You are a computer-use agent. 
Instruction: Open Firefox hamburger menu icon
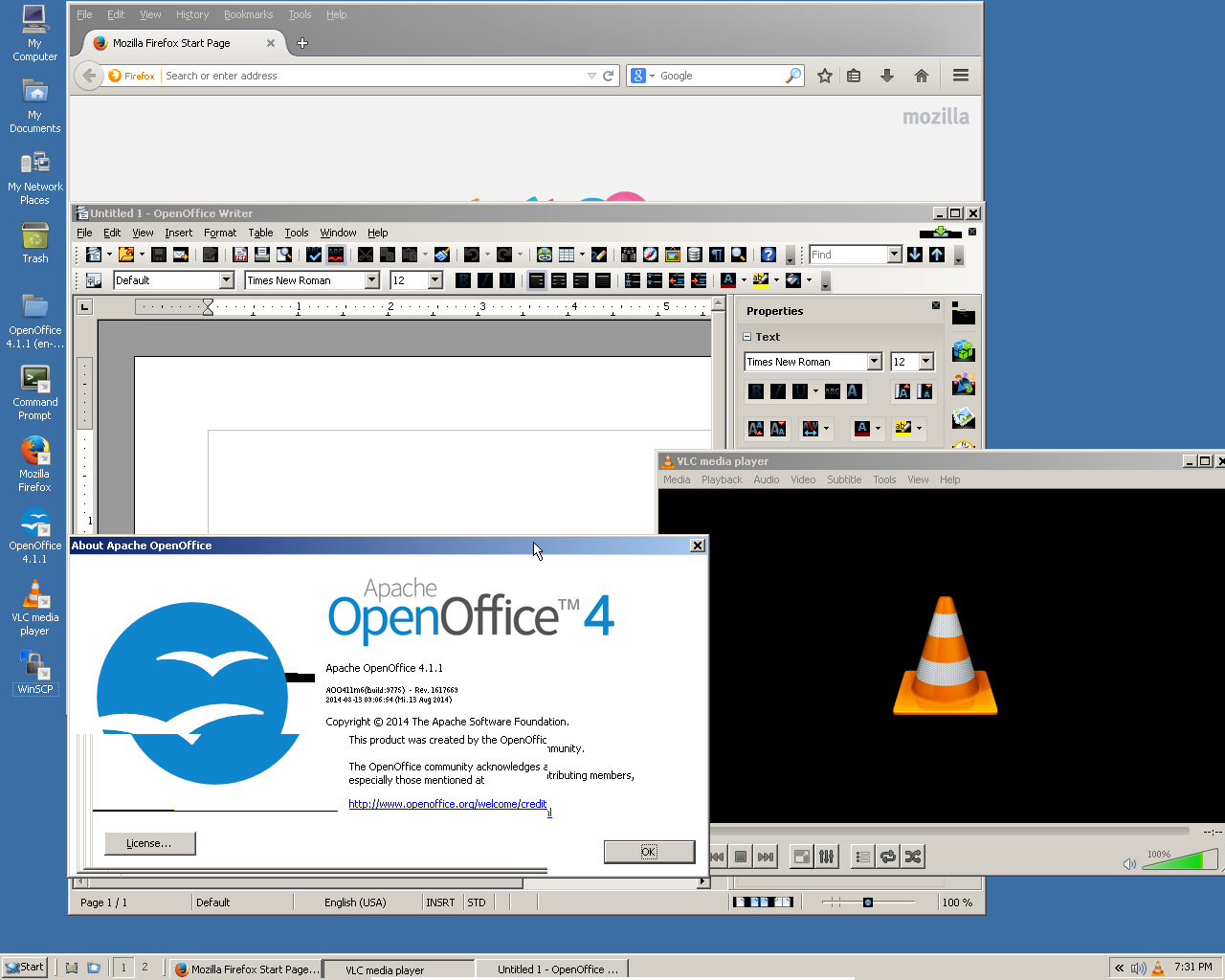pyautogui.click(x=961, y=76)
